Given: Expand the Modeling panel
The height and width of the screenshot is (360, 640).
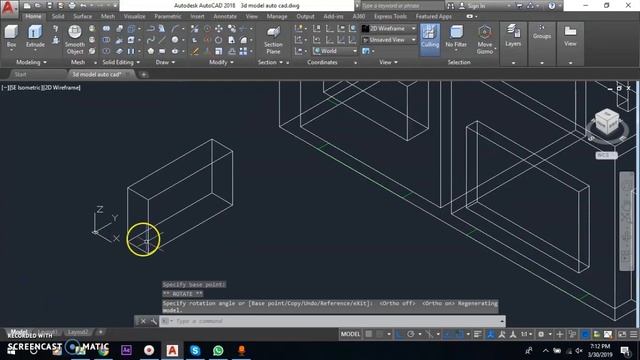Looking at the screenshot, I should coord(31,62).
